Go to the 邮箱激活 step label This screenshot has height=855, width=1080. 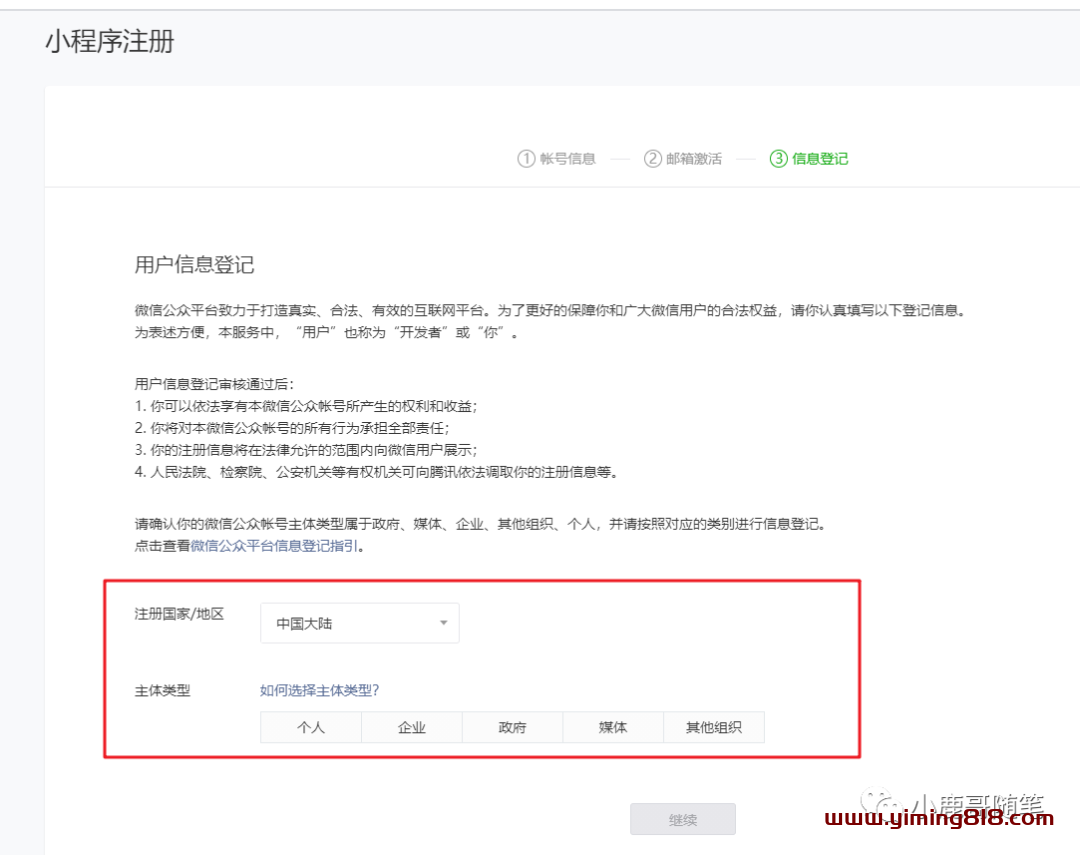point(694,158)
